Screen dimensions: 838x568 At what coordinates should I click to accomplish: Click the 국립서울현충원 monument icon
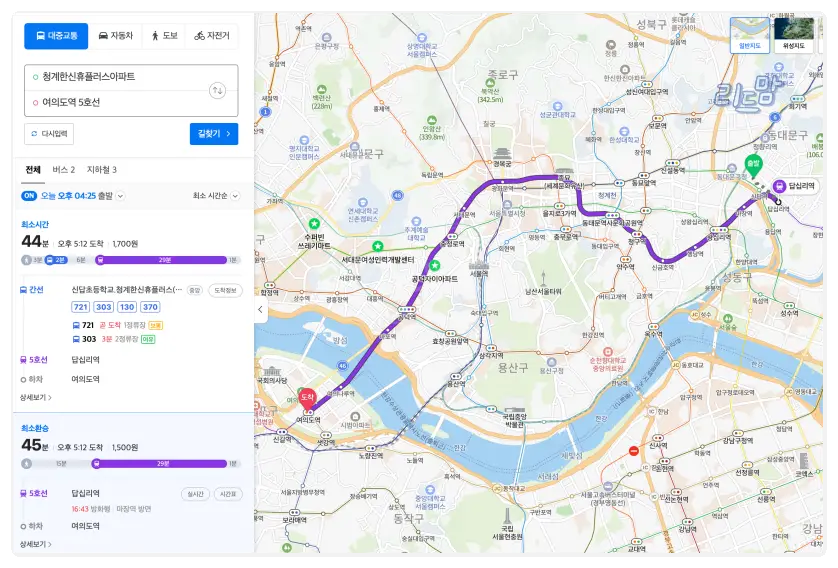[x=507, y=516]
